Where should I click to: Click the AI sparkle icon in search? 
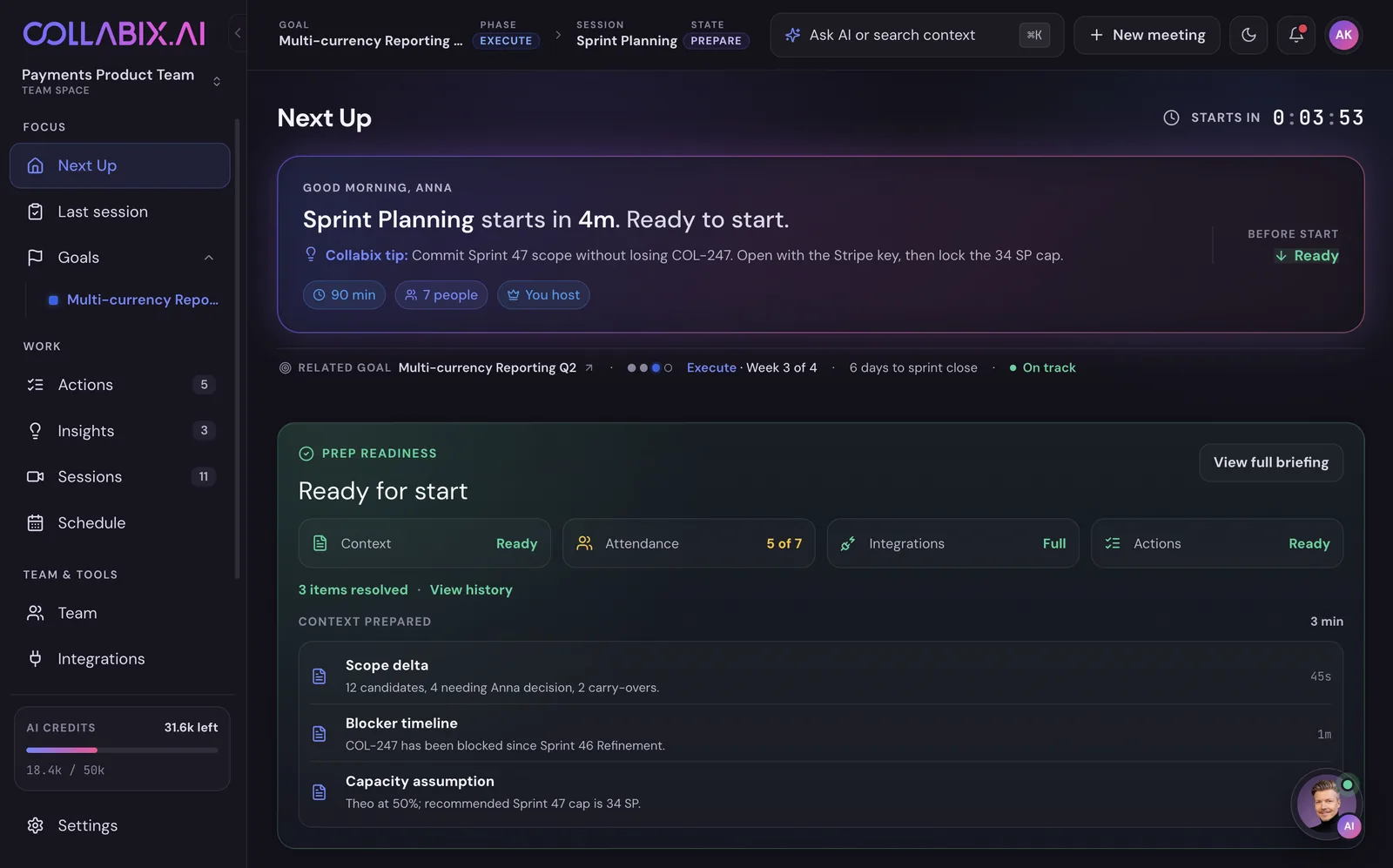tap(792, 35)
